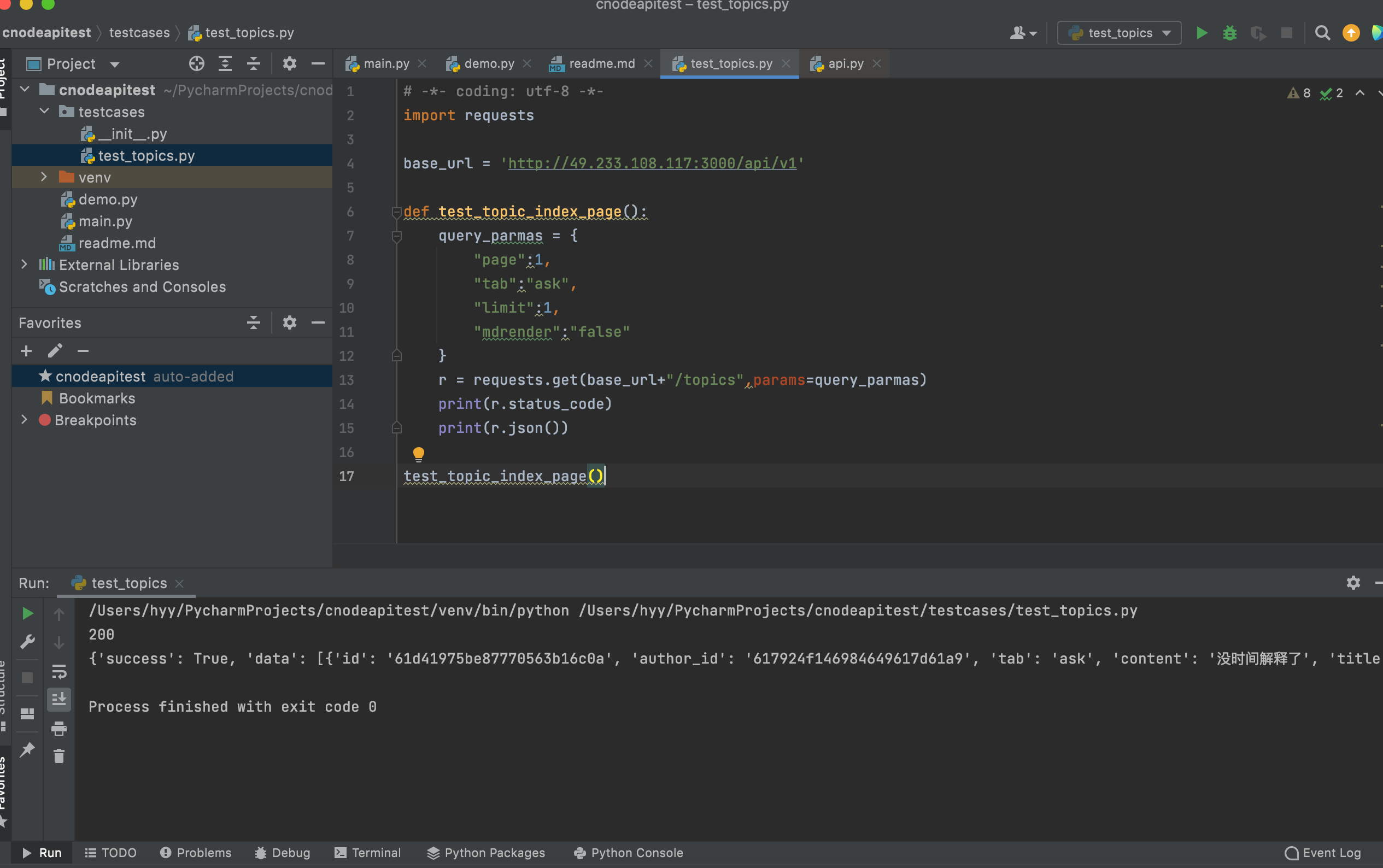This screenshot has height=868, width=1383.
Task: Select opened file locate target icon
Action: click(x=196, y=64)
